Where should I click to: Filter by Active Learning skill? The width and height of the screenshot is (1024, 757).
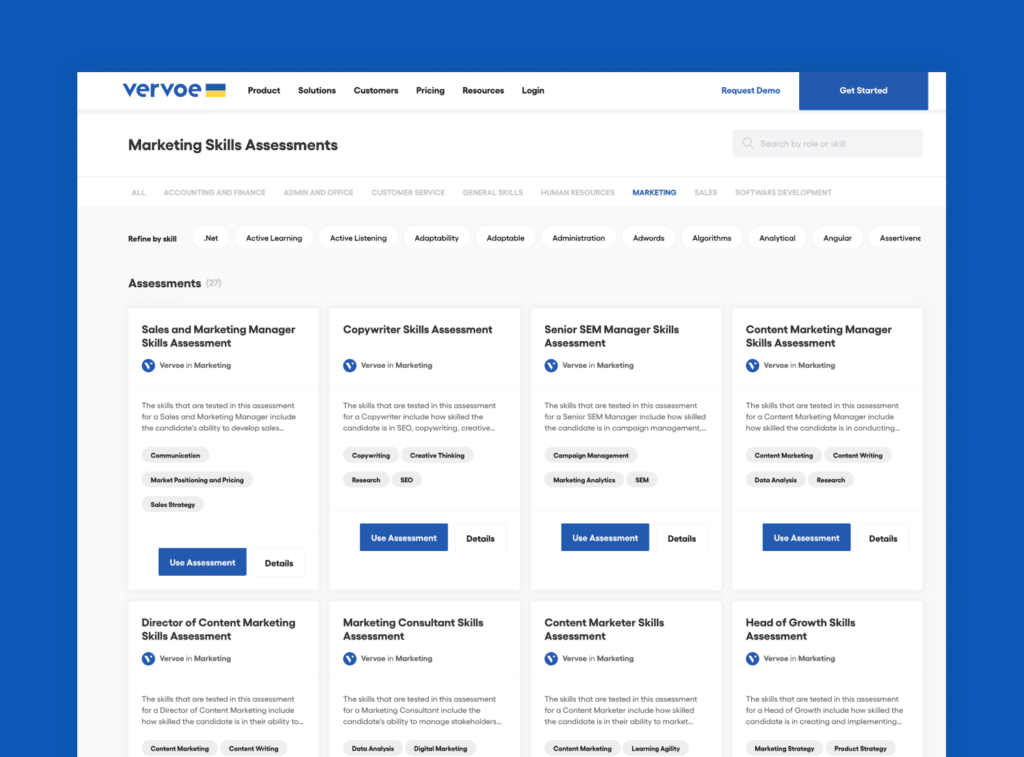[x=274, y=238]
